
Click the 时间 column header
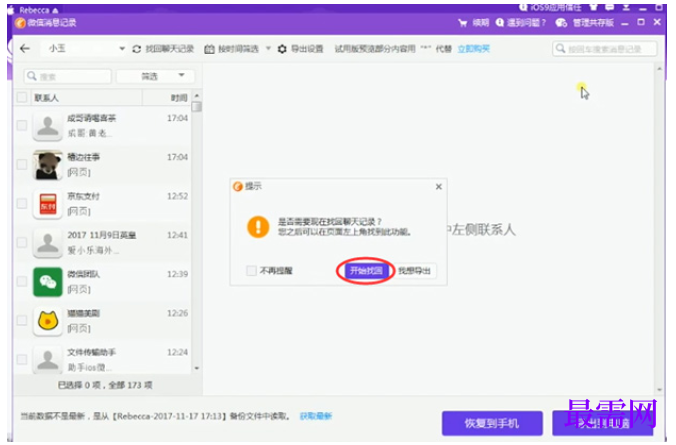click(179, 98)
